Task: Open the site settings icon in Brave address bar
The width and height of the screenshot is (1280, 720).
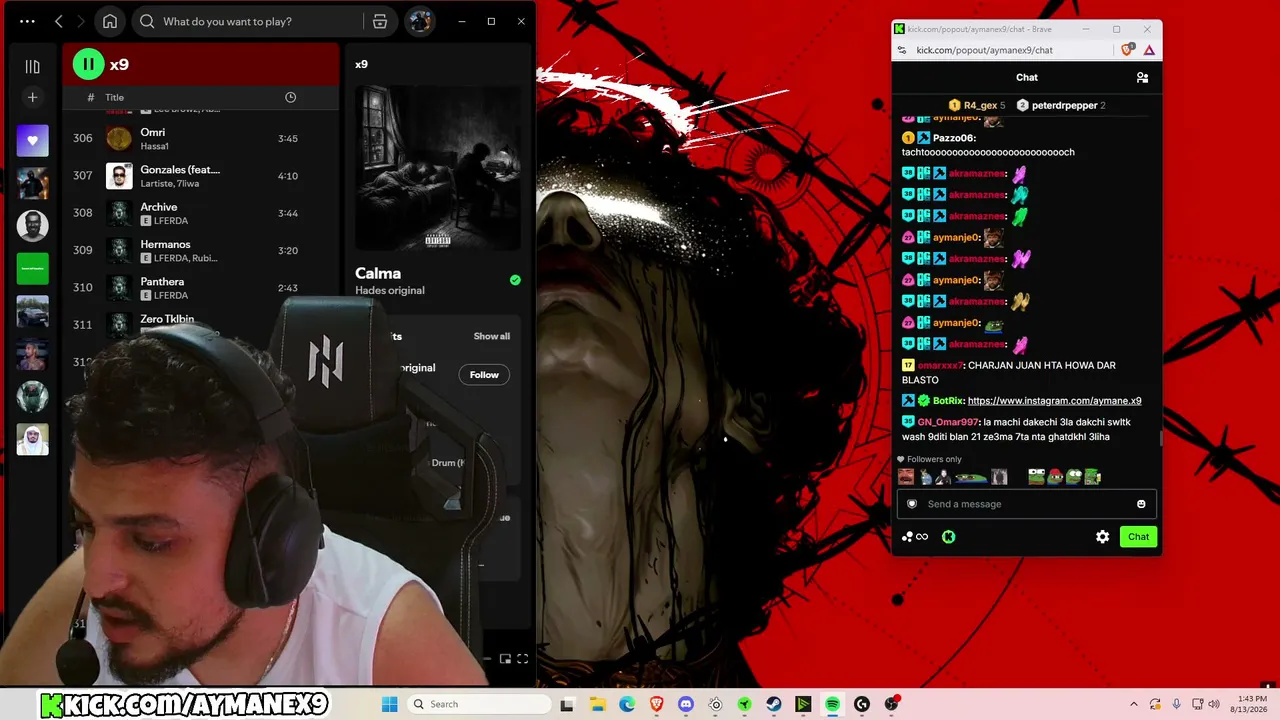Action: [903, 50]
